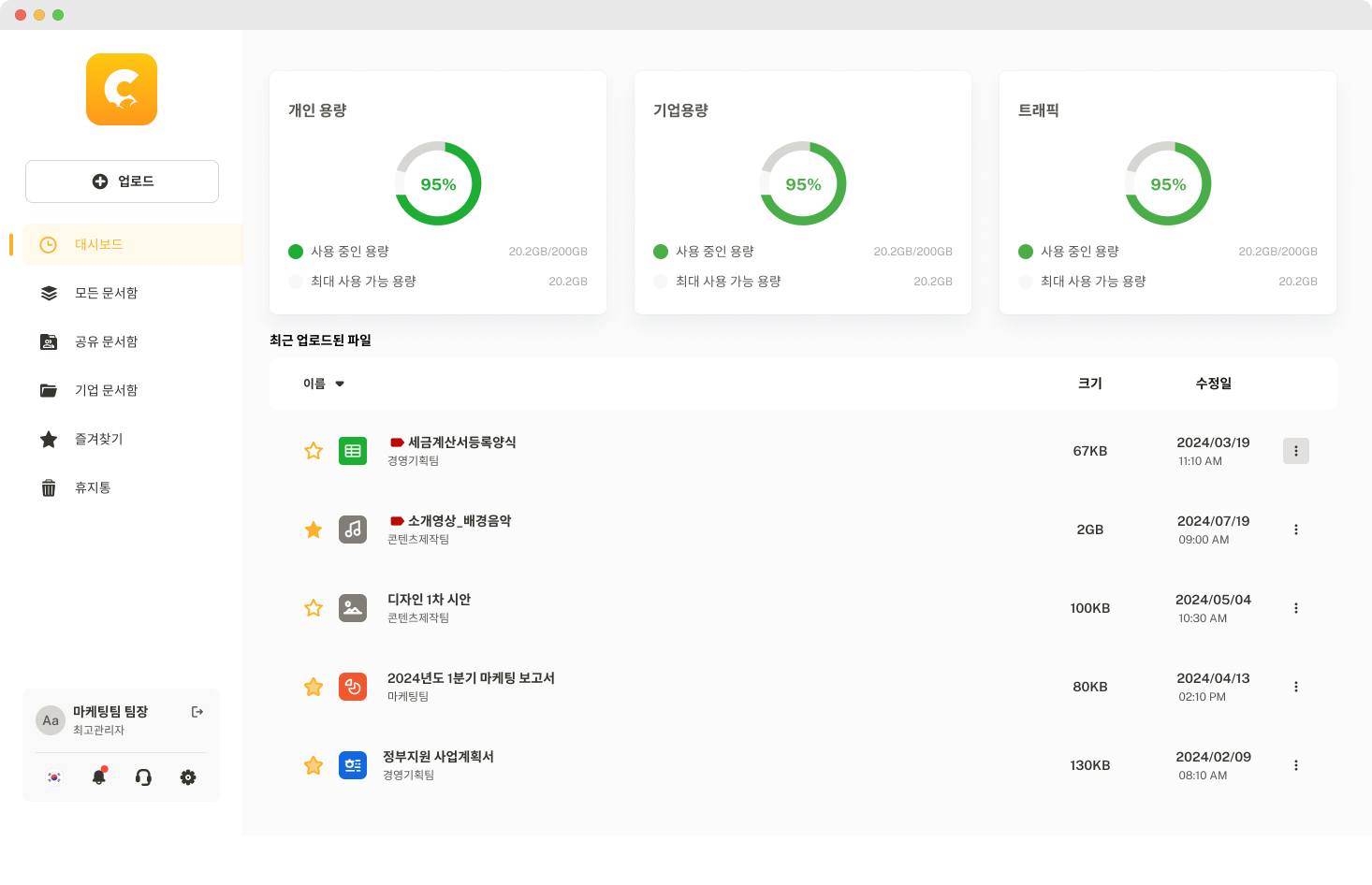This screenshot has width=1372, height=885.
Task: Open notifications bell icon
Action: 99,776
